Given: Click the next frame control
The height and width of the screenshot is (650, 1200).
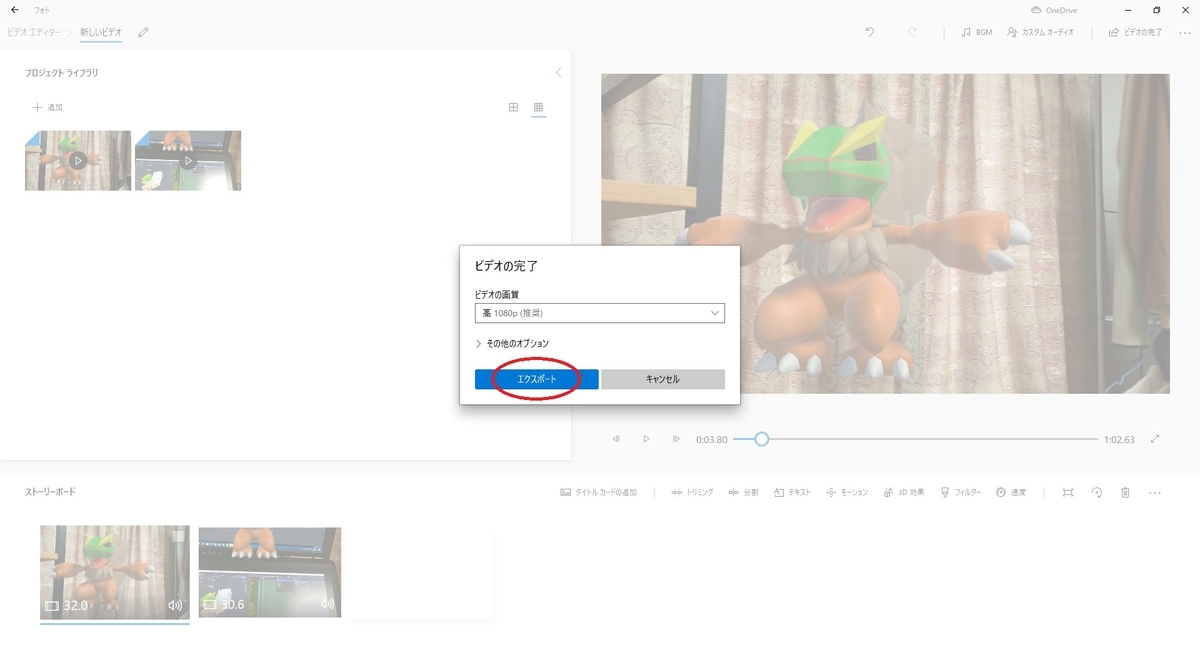Looking at the screenshot, I should click(676, 439).
